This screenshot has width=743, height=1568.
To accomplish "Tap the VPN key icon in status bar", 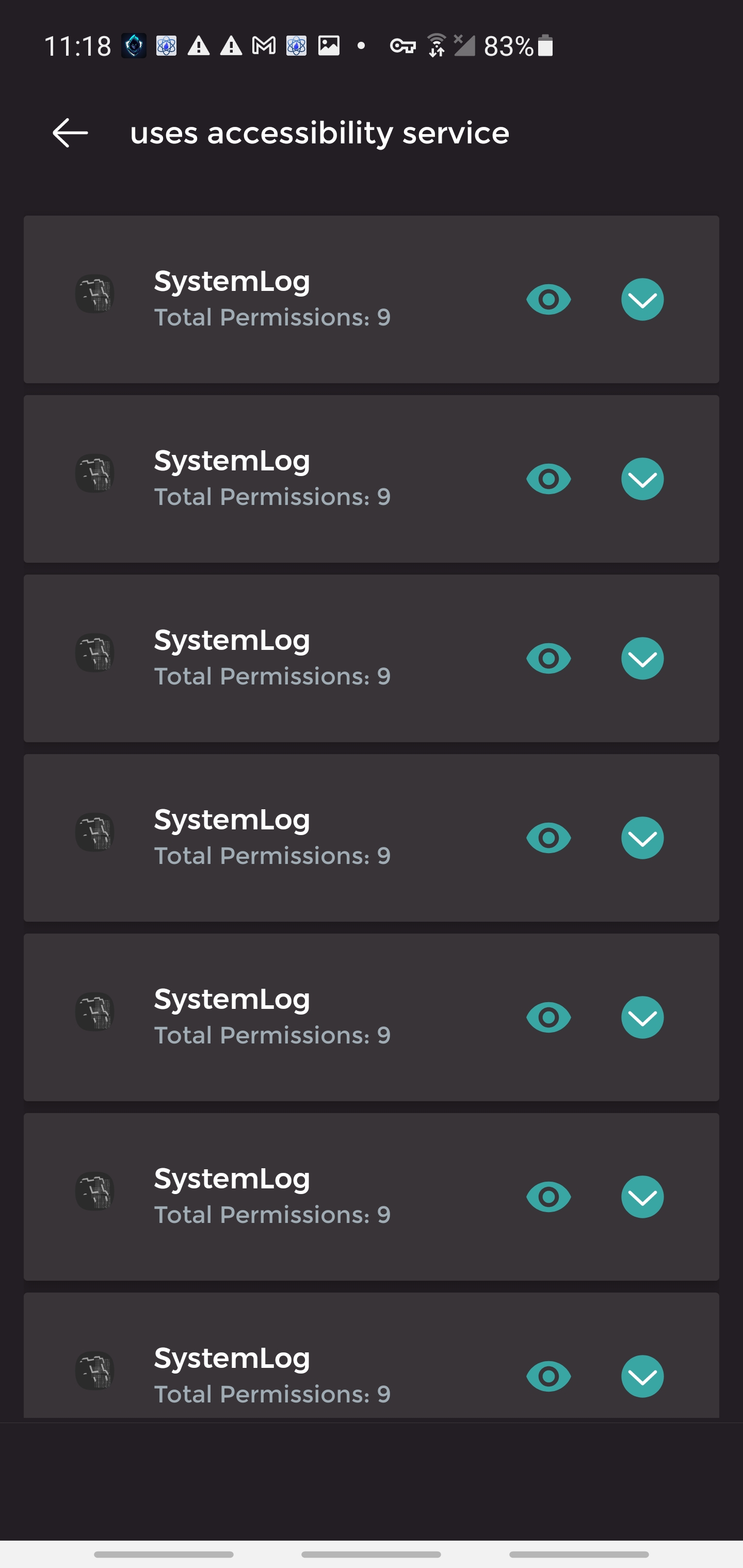I will tap(402, 46).
